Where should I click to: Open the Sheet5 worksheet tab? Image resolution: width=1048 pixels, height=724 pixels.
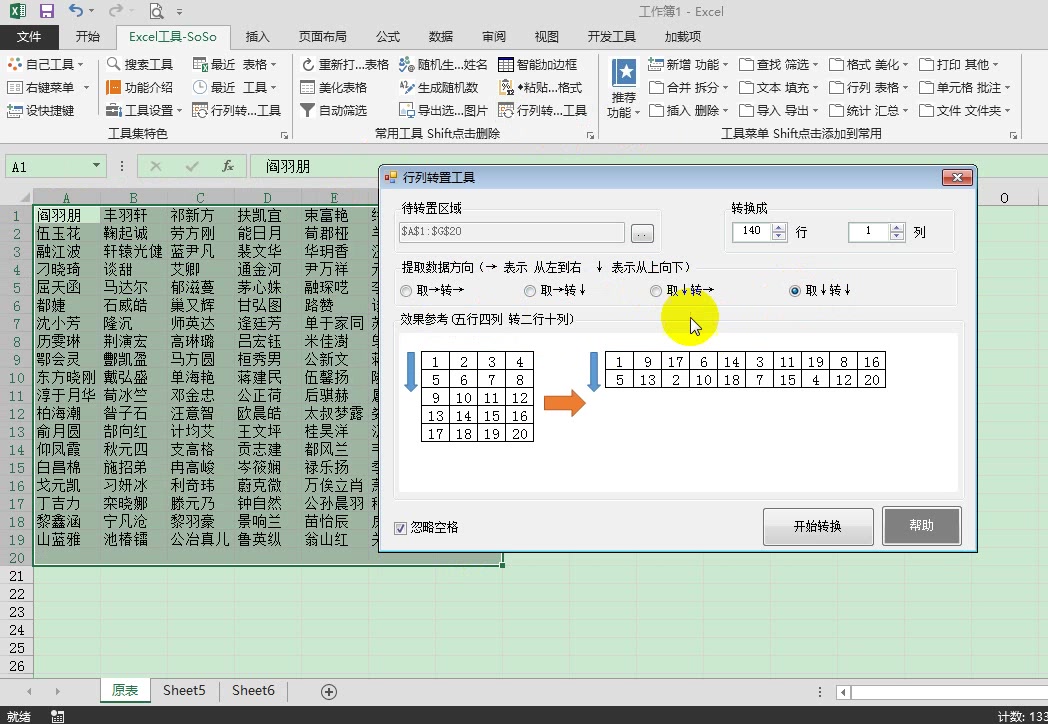(186, 690)
